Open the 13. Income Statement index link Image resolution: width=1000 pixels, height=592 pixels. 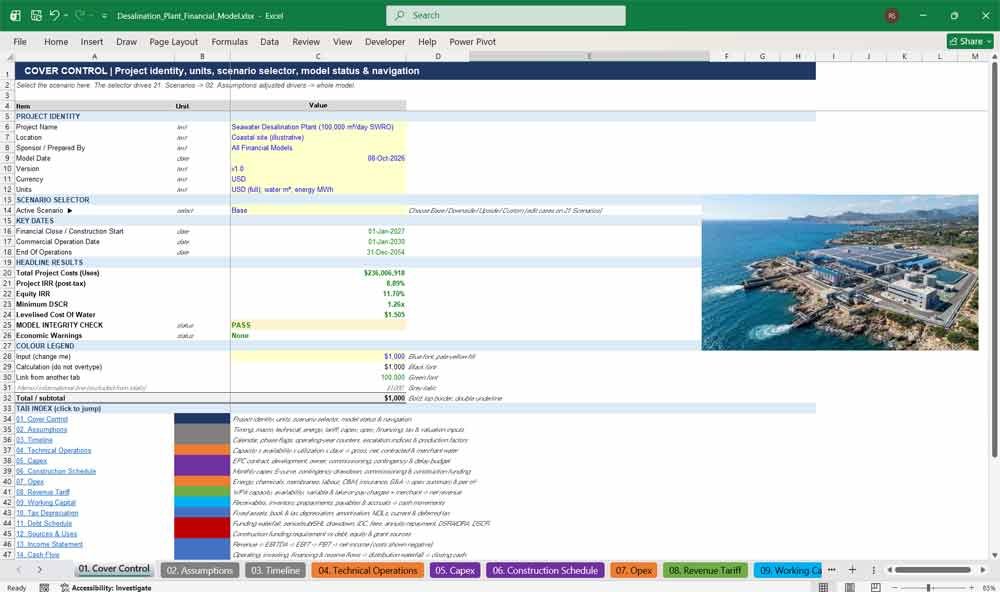point(49,544)
